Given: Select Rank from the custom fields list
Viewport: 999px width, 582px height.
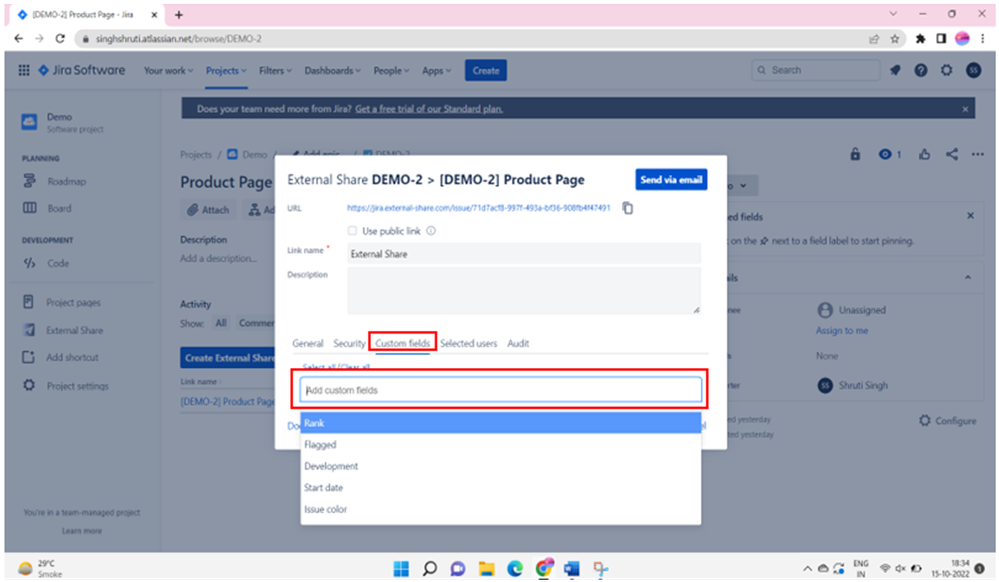Looking at the screenshot, I should click(501, 423).
